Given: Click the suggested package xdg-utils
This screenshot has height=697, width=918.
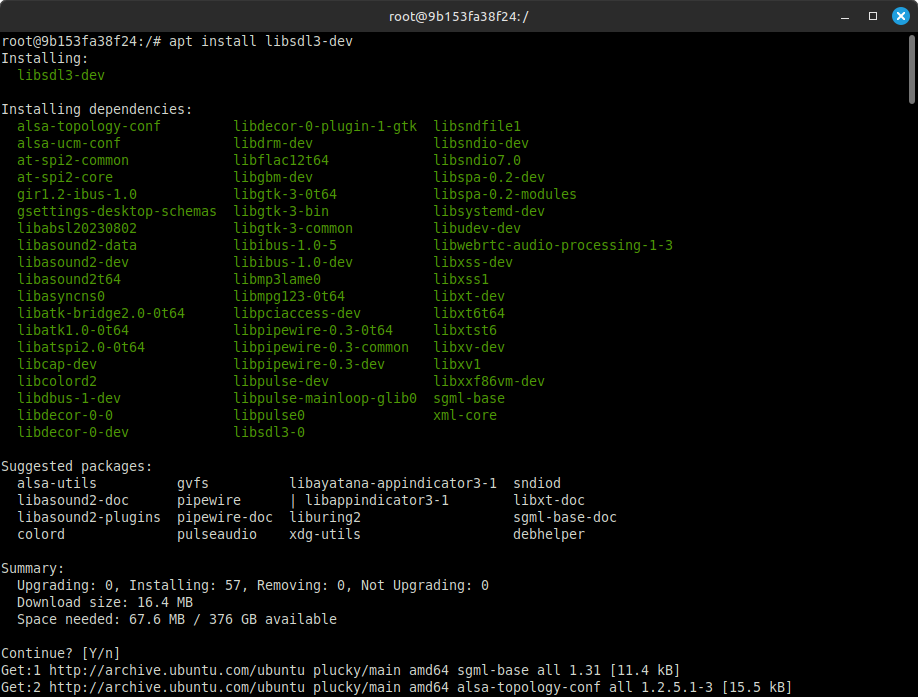Looking at the screenshot, I should point(325,533).
